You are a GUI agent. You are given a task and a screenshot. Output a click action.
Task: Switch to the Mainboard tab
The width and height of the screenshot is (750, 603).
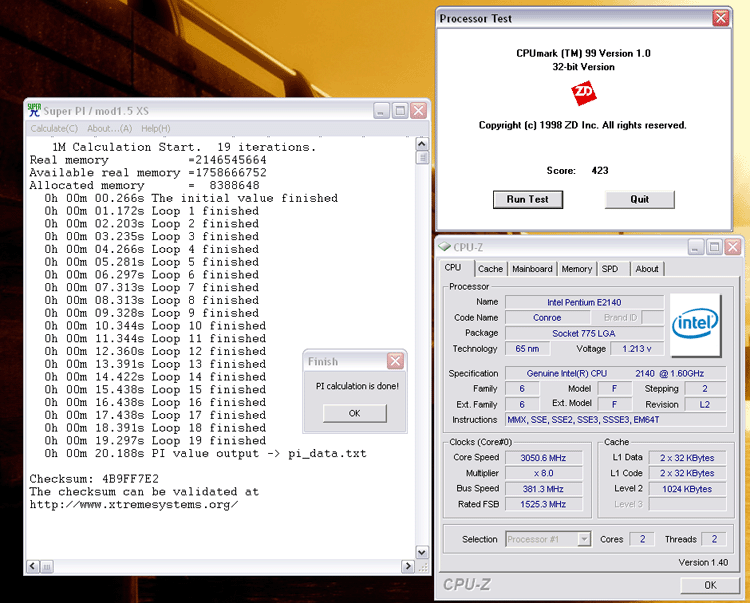532,269
